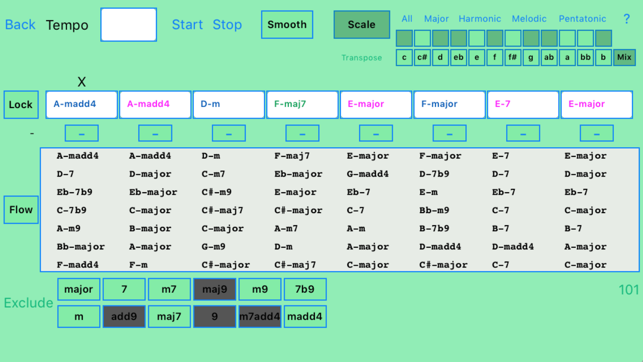Transpose to key ab
This screenshot has height=362, width=643.
click(549, 57)
